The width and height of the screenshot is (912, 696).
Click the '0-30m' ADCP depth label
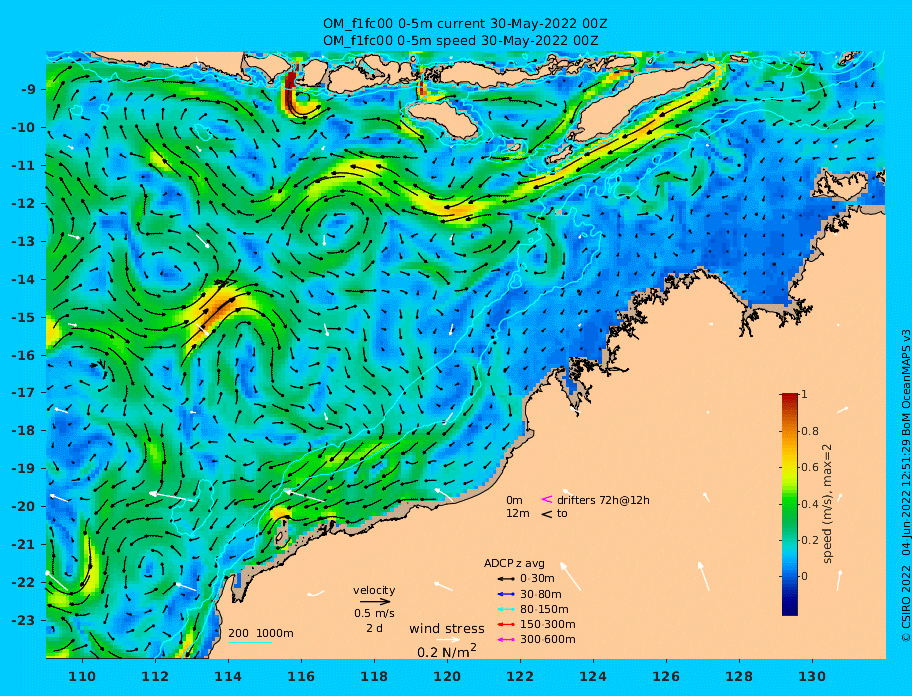(x=537, y=579)
